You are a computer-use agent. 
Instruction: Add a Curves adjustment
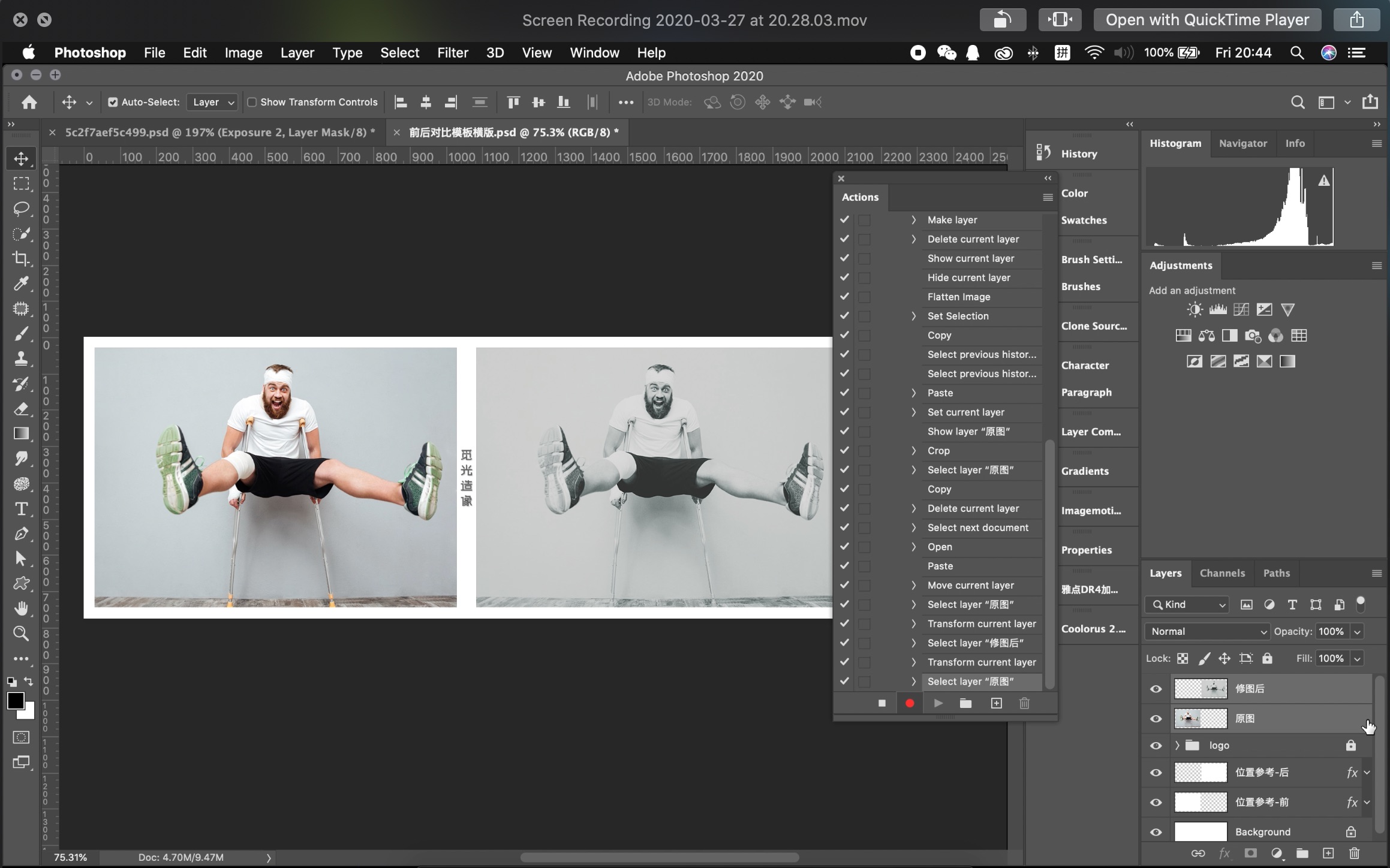(1241, 309)
